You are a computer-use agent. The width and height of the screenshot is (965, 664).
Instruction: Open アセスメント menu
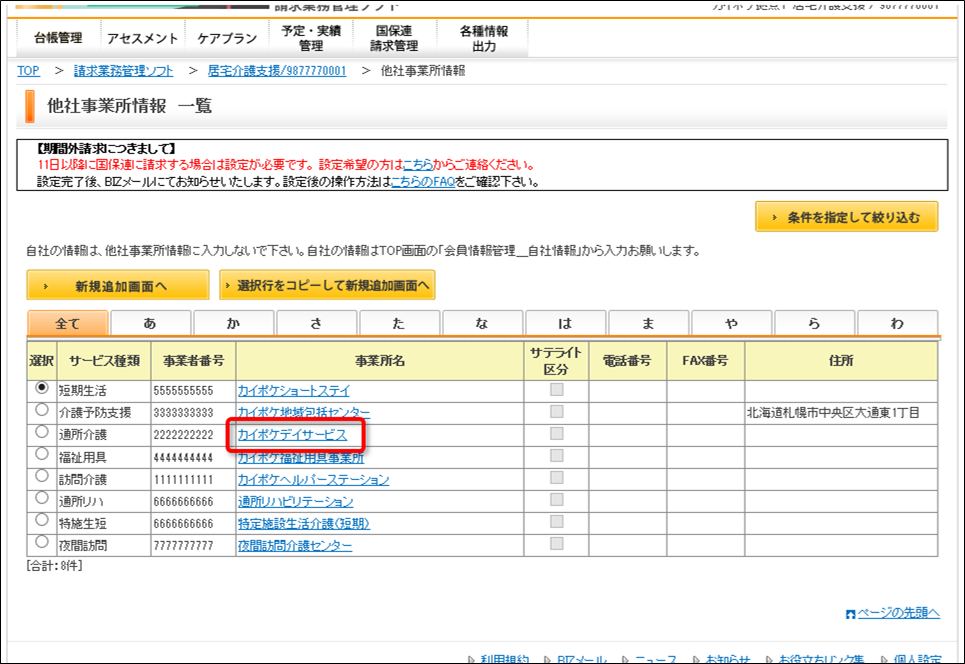(142, 38)
